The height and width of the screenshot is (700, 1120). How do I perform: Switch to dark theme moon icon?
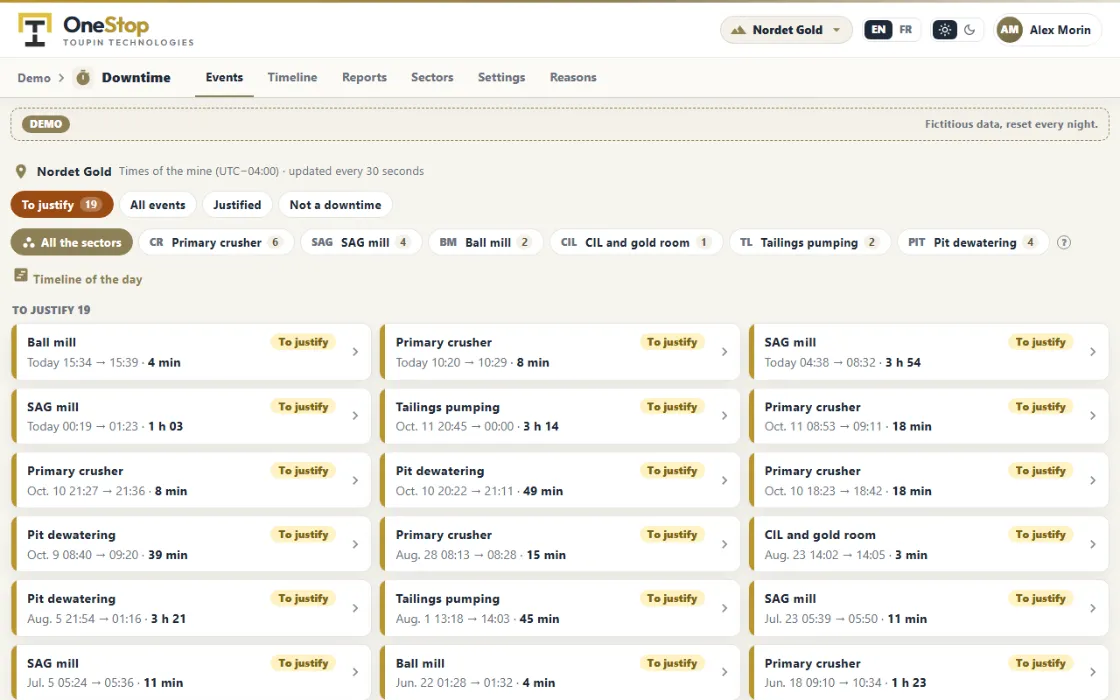[969, 30]
